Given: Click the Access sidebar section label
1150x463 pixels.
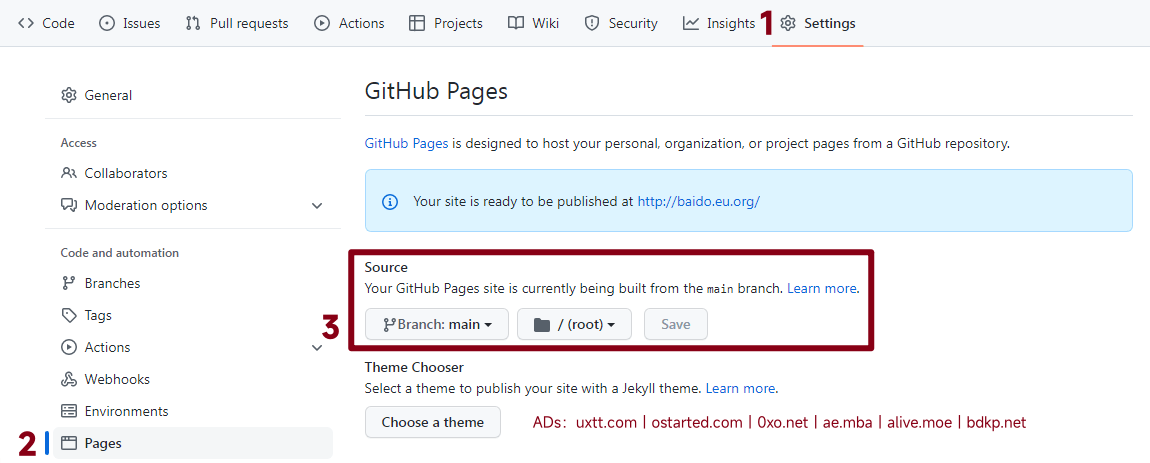Looking at the screenshot, I should (x=78, y=143).
